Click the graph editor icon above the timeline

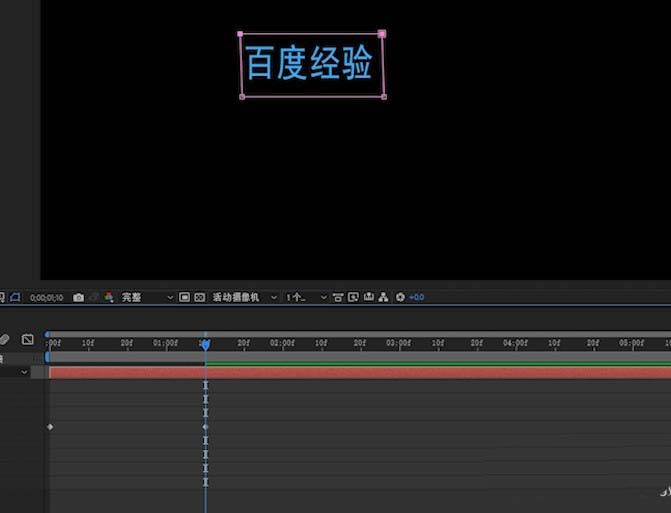click(x=27, y=340)
